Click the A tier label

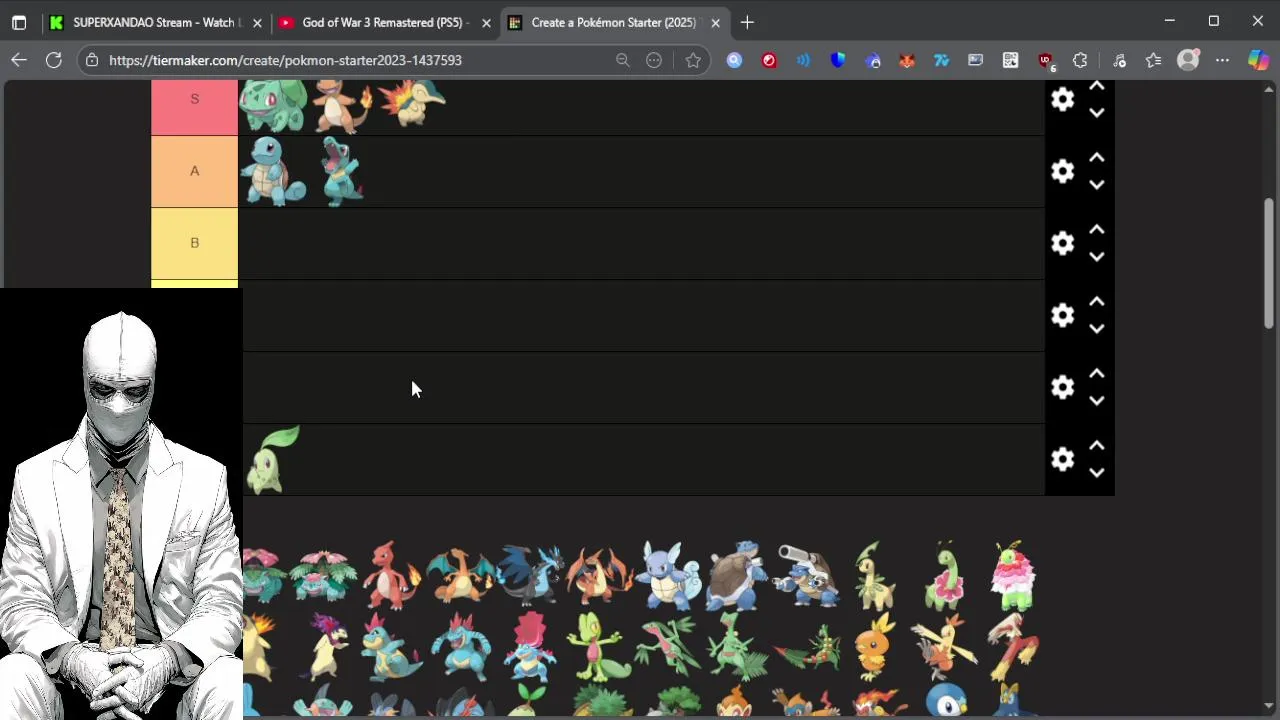coord(194,171)
